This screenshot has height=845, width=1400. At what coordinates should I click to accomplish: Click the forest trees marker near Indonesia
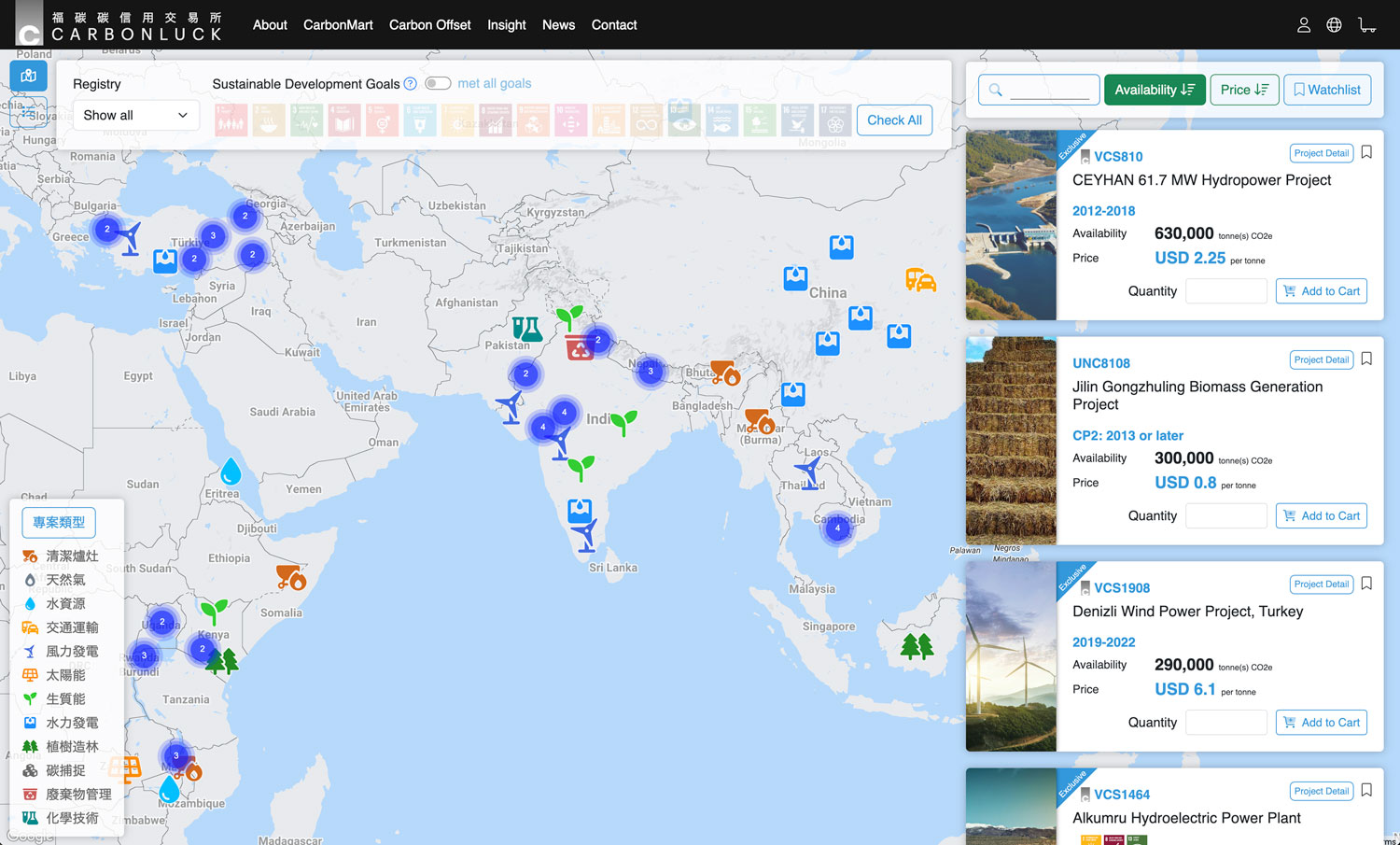point(917,645)
